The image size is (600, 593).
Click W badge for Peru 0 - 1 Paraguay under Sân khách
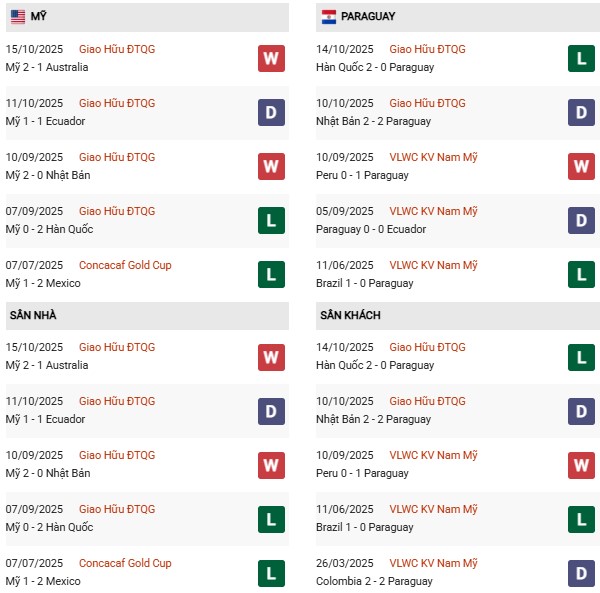[583, 464]
